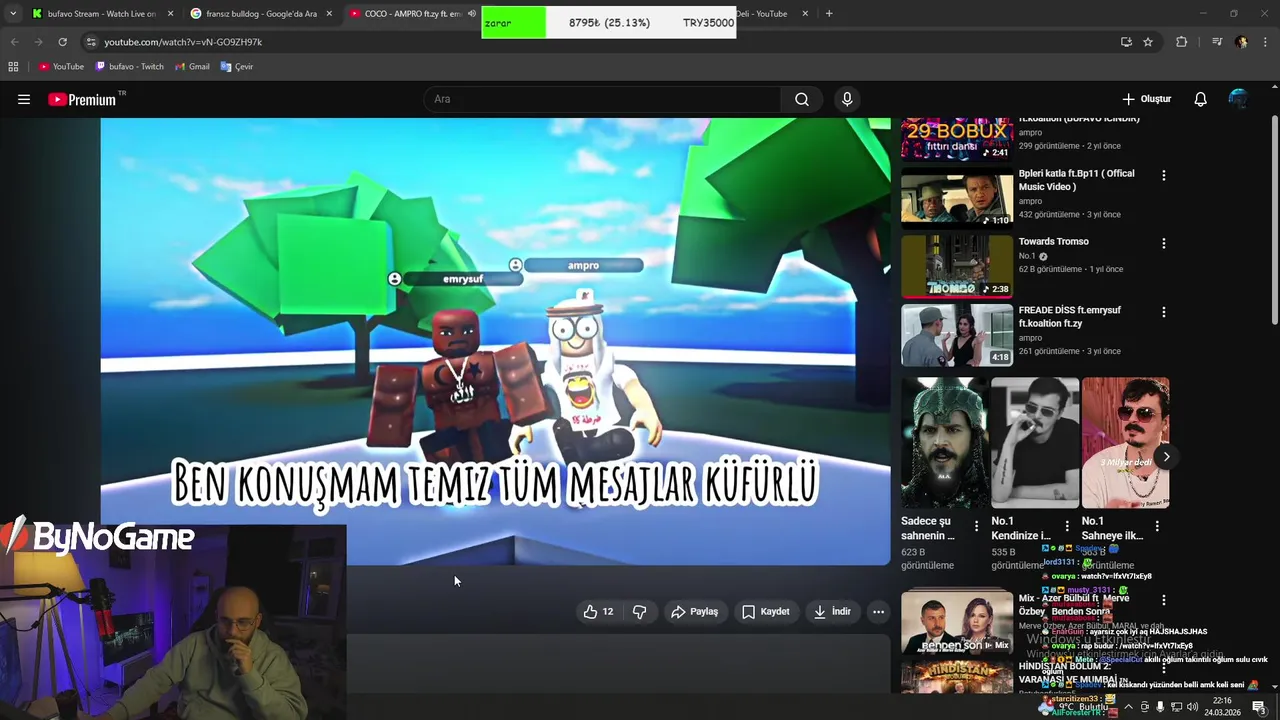The width and height of the screenshot is (1280, 720).
Task: Open Chrome extensions puzzle icon
Action: point(1182,42)
